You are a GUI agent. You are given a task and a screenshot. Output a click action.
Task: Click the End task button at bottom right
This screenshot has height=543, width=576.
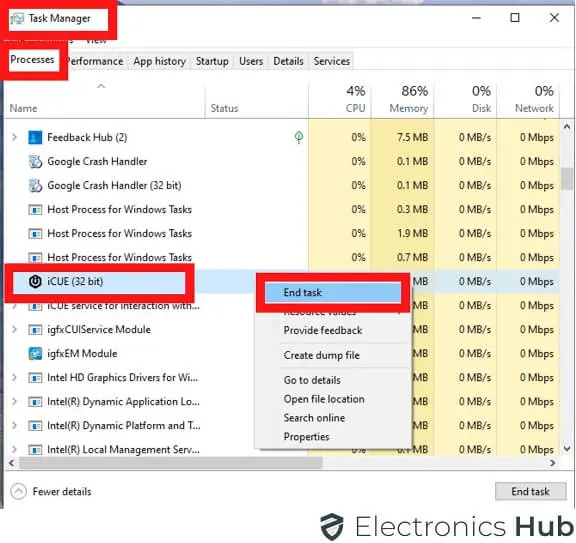point(530,491)
